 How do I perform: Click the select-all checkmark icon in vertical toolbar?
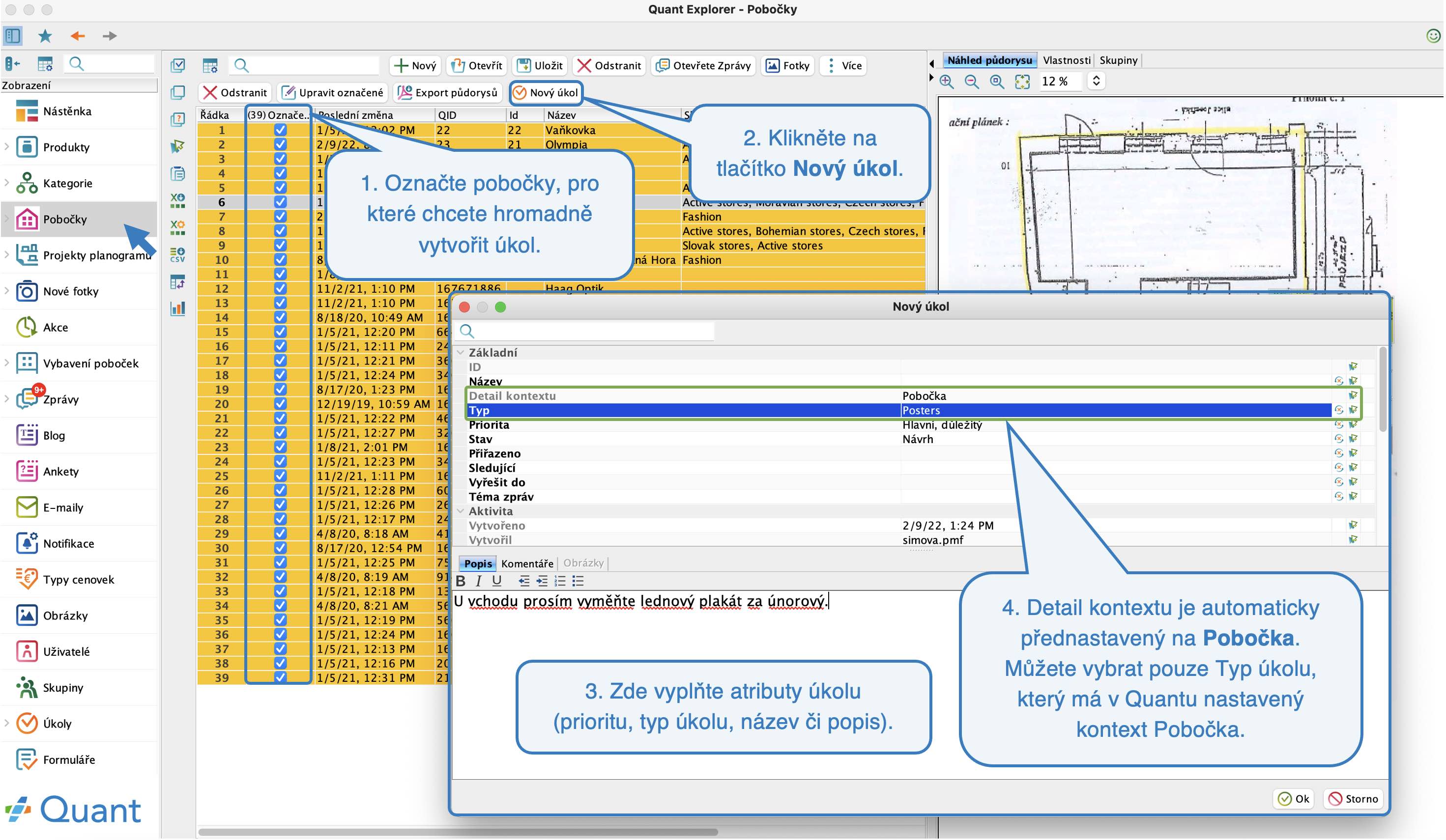point(178,65)
